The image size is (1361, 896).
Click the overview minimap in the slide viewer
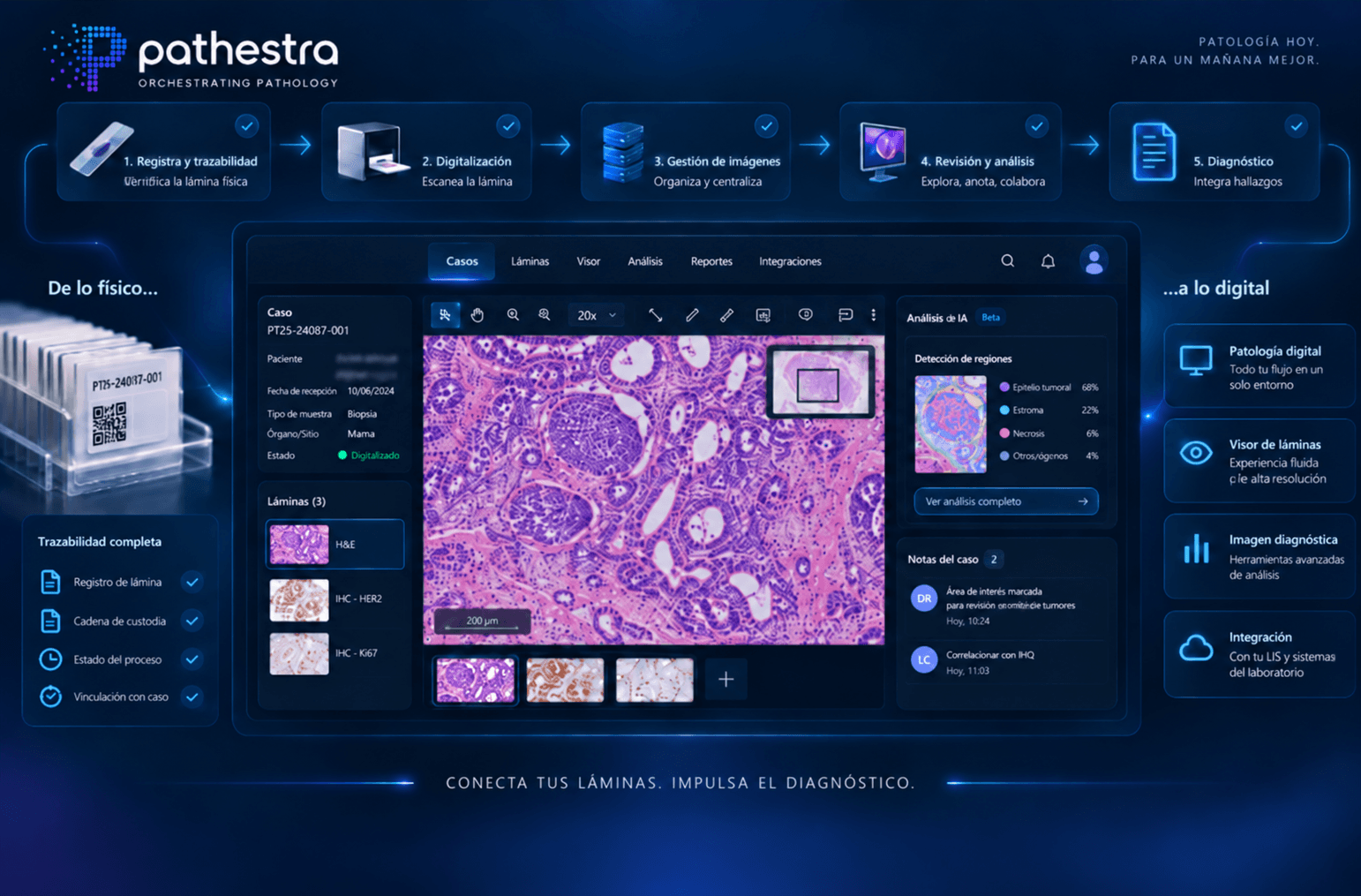pos(821,381)
